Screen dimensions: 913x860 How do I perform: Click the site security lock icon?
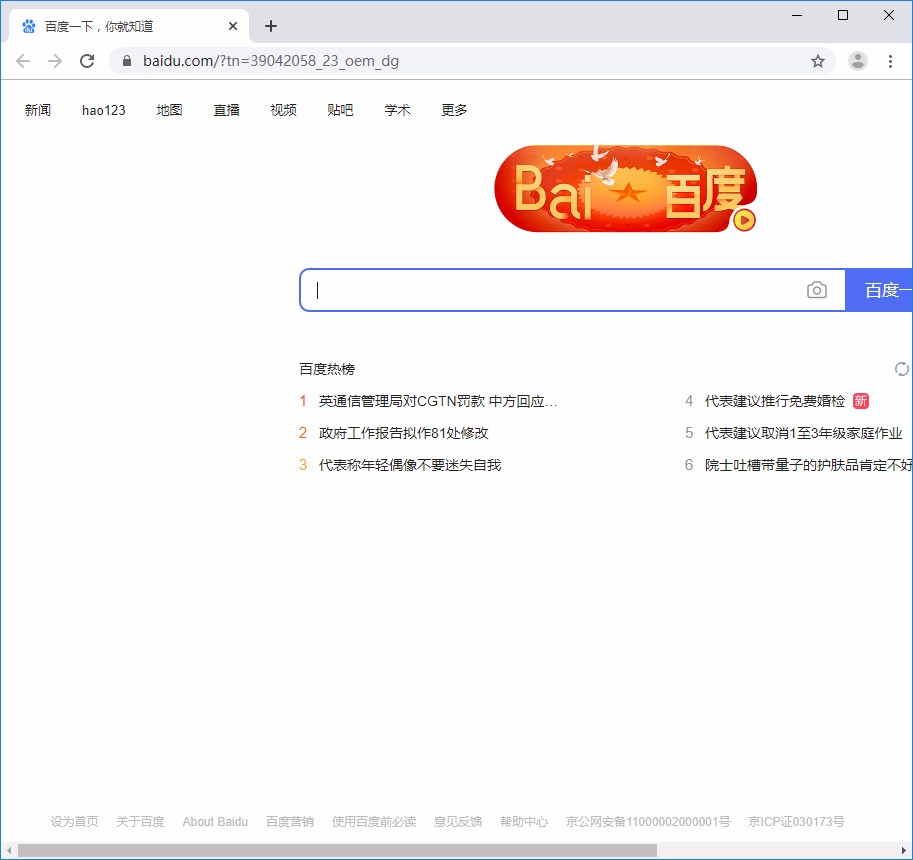pyautogui.click(x=126, y=60)
